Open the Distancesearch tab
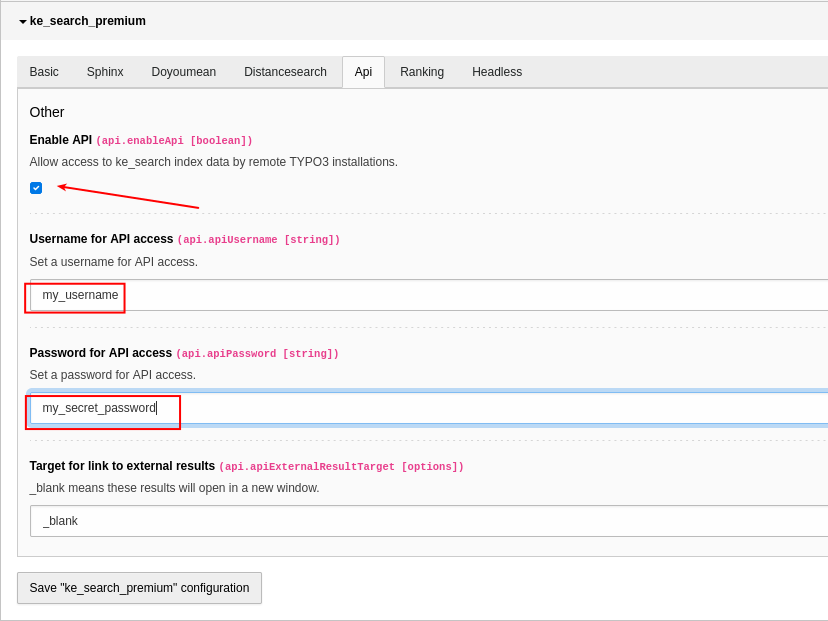The height and width of the screenshot is (621, 828). pos(285,71)
